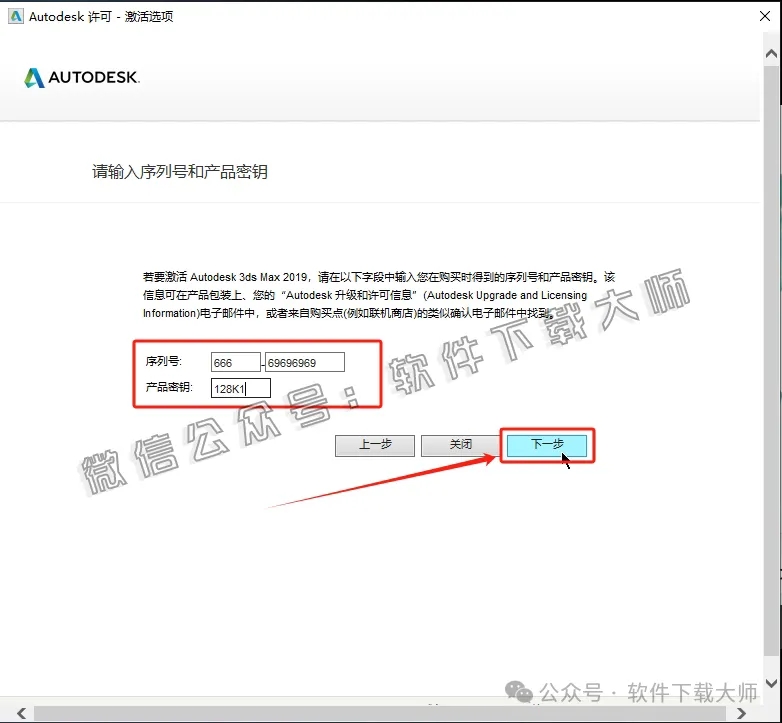Click the 关闭 (Close) button

(460, 445)
